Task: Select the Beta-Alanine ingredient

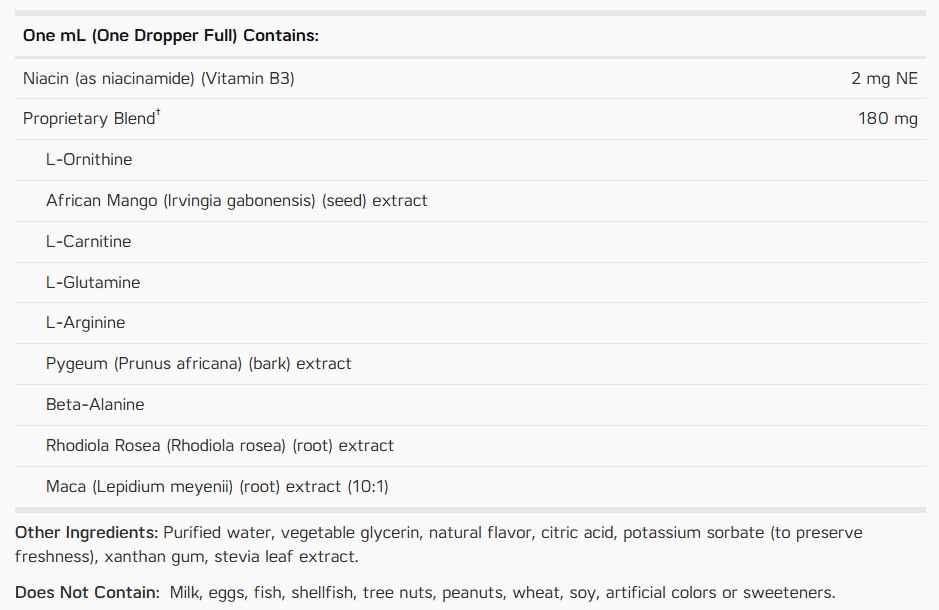Action: click(x=95, y=405)
